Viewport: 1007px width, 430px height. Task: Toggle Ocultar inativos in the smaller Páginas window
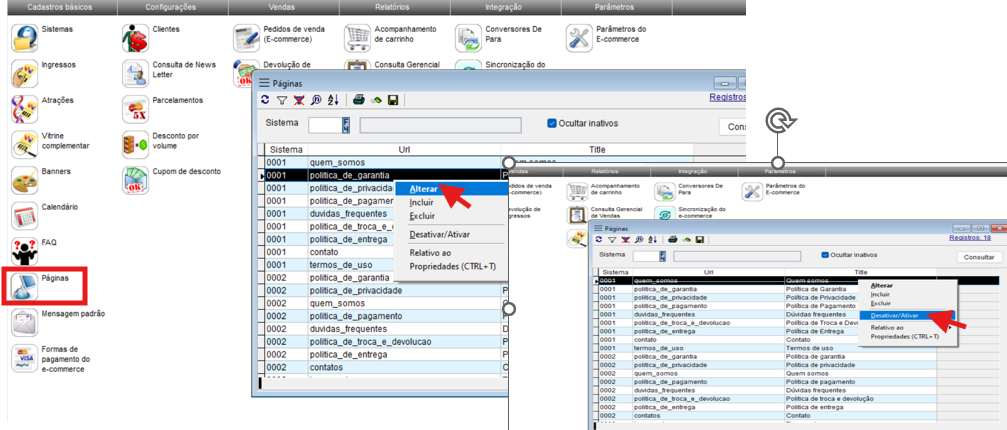tap(825, 255)
